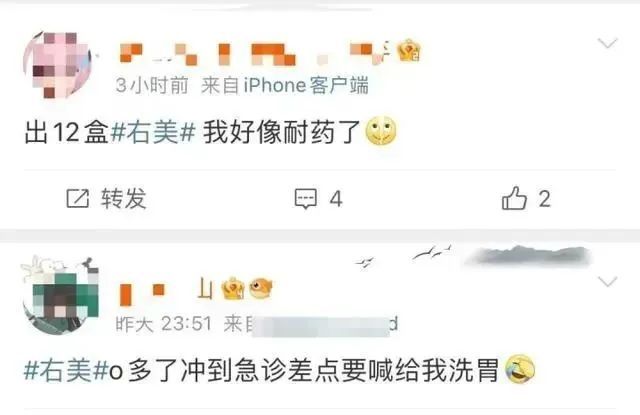Screen dimensions: 640x415
Task: Click the pufferfish badge beside second username
Action: [260, 288]
